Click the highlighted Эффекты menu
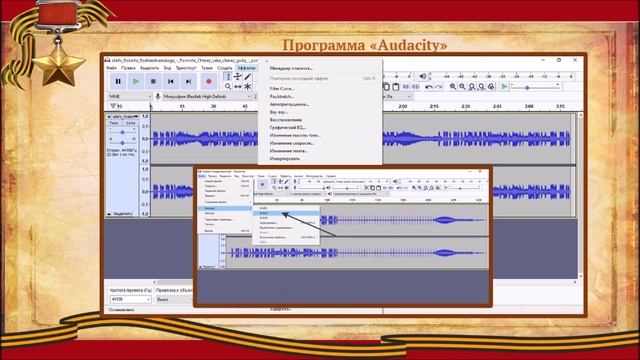The image size is (640, 360). (x=246, y=68)
